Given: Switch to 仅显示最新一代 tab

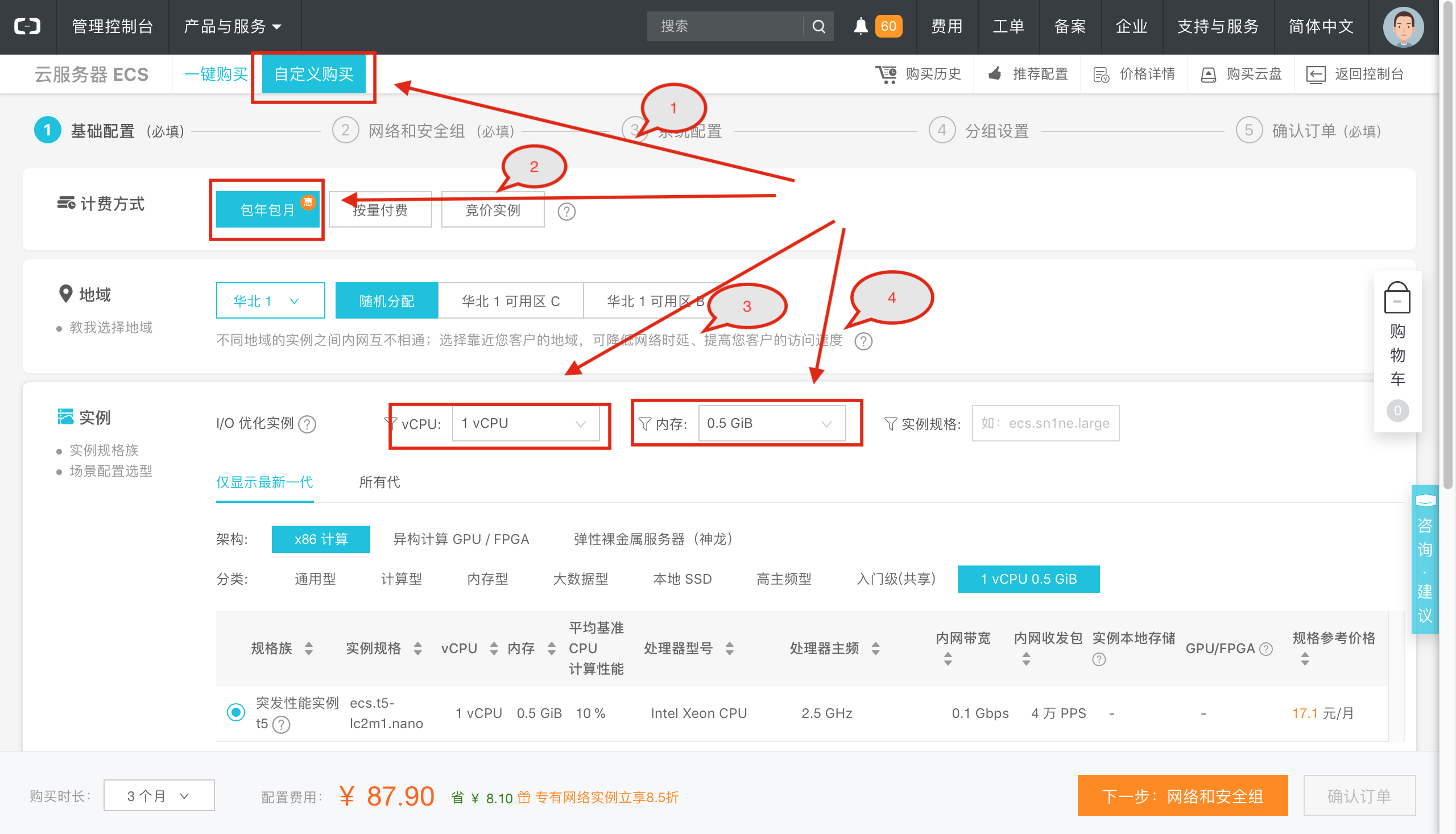Looking at the screenshot, I should click(x=264, y=482).
